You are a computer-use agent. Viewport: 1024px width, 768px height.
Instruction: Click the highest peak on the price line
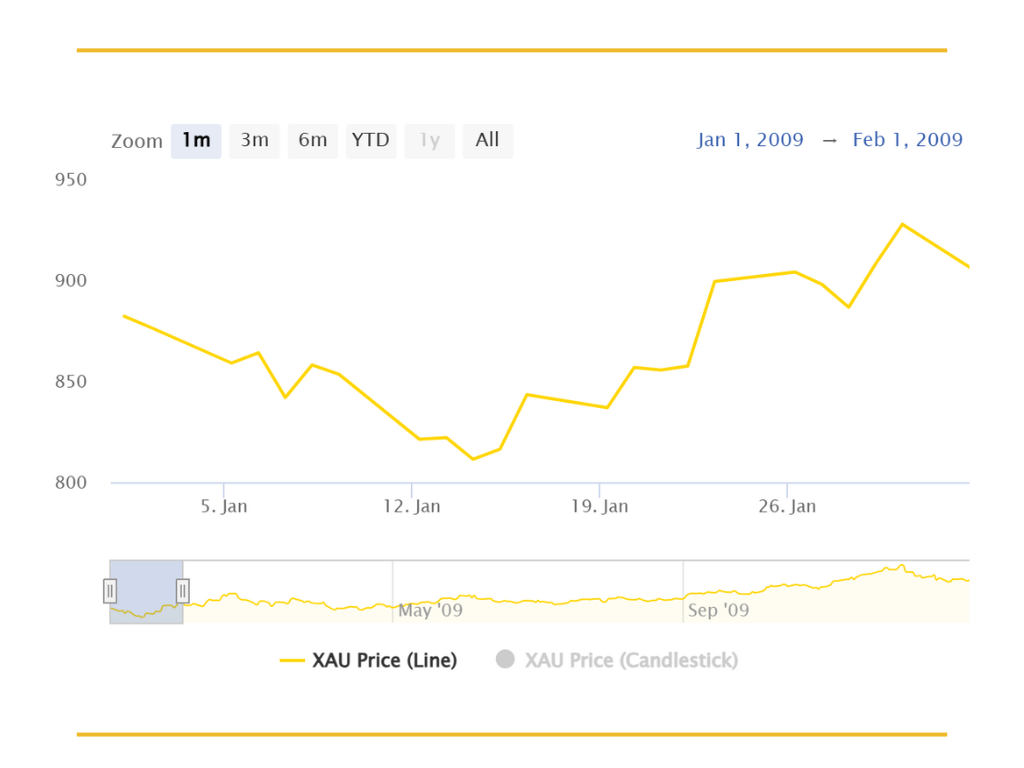coord(902,224)
